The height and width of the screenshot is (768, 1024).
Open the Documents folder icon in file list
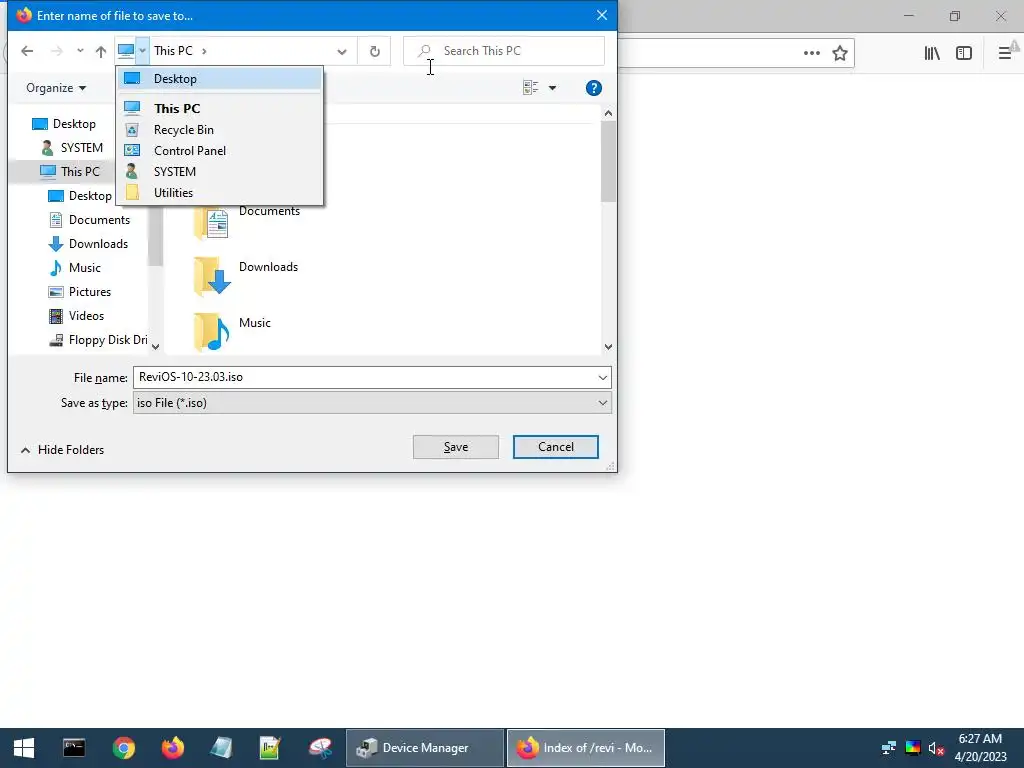click(x=211, y=224)
